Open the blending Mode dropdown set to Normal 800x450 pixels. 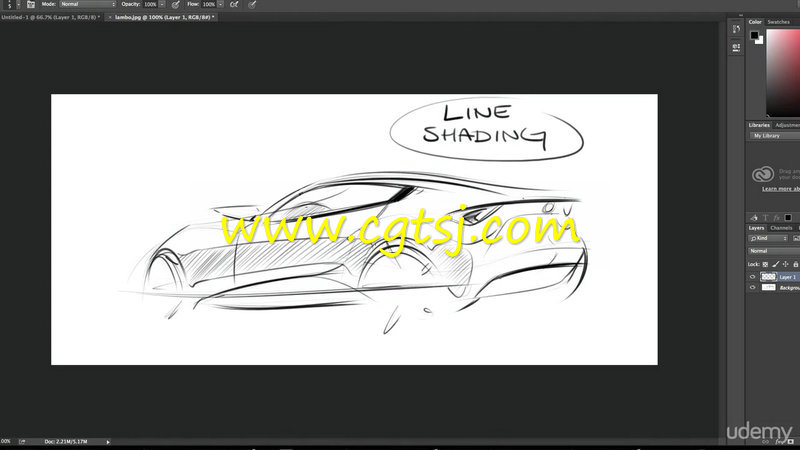(88, 4)
